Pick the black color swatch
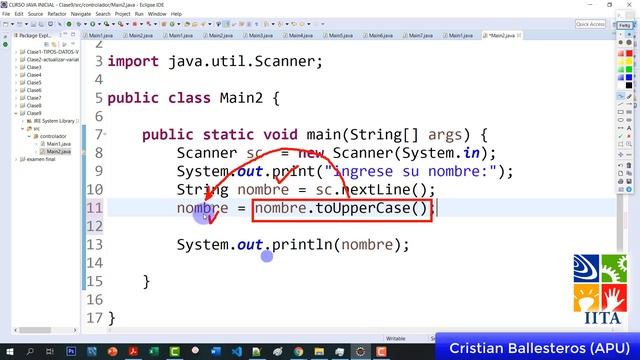 pyautogui.click(x=629, y=85)
